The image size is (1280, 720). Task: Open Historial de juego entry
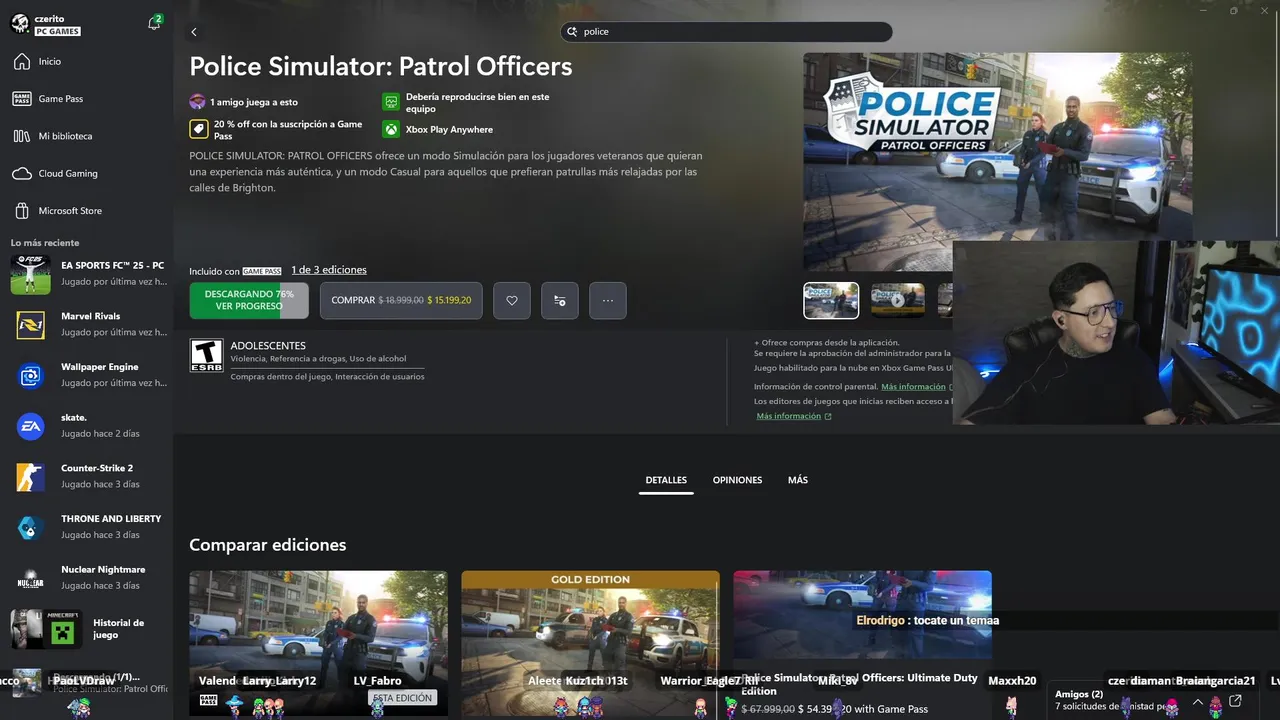point(86,629)
